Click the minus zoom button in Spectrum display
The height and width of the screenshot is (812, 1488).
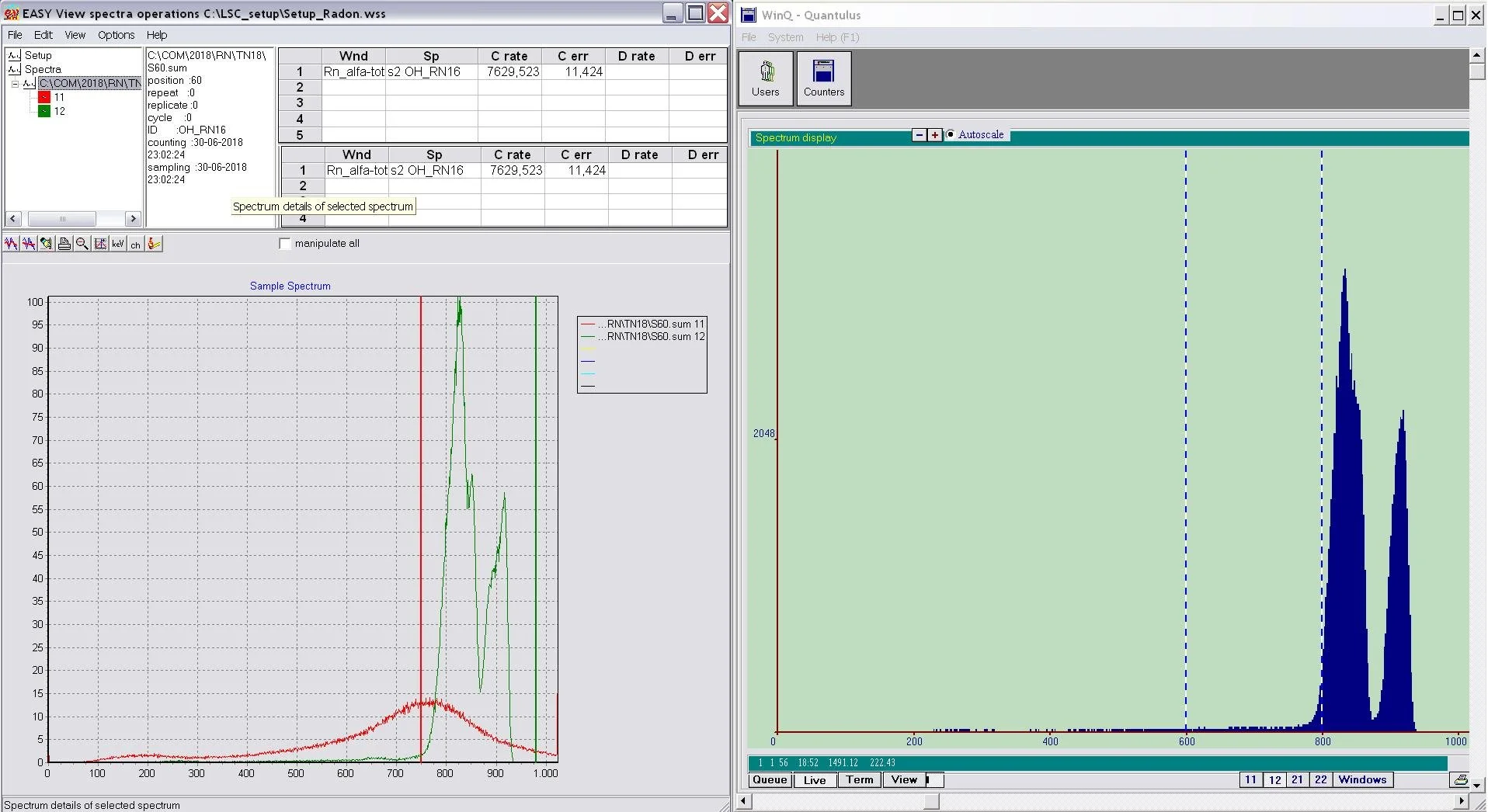point(920,135)
